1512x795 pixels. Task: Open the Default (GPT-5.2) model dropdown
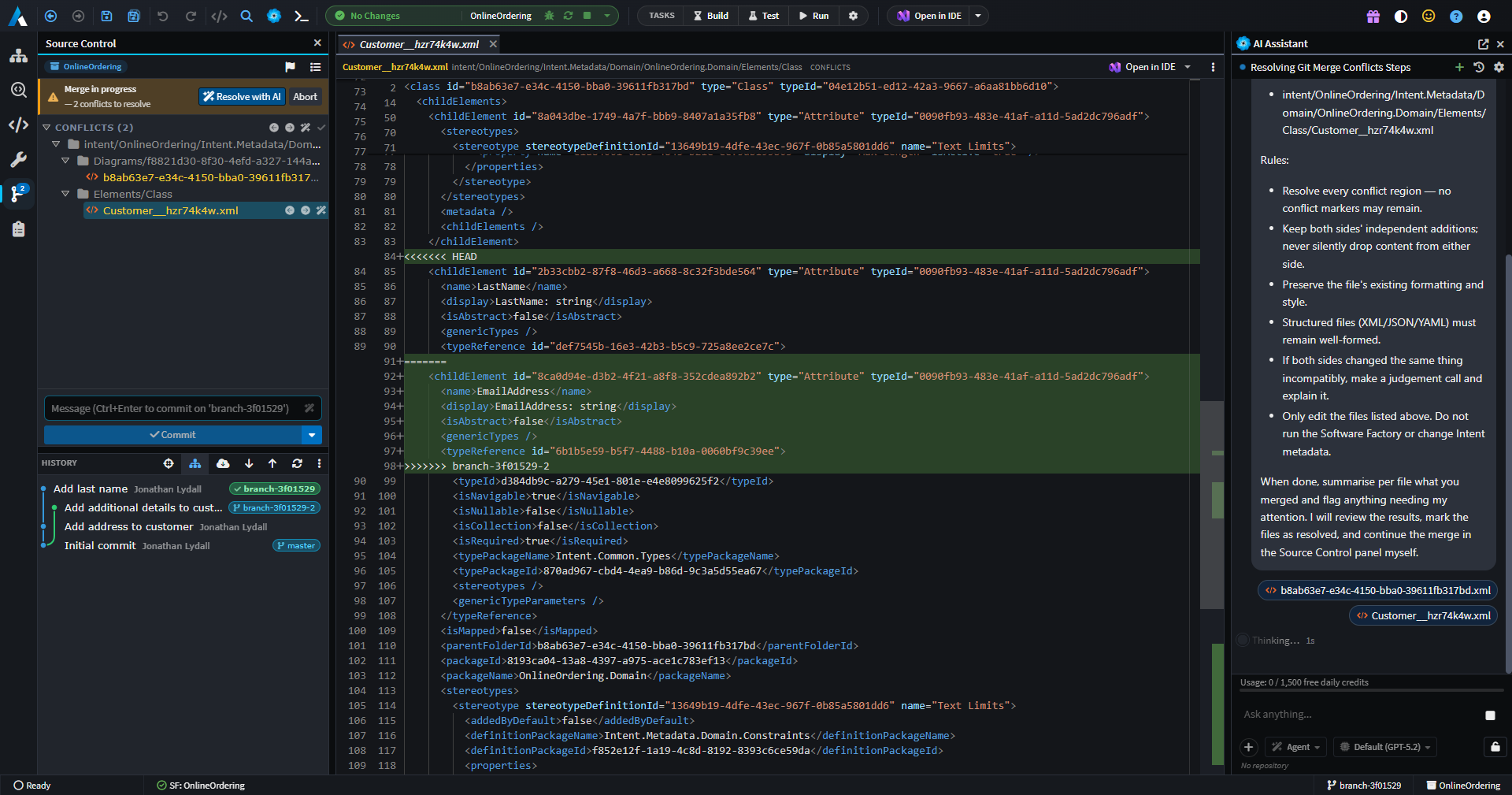1385,747
